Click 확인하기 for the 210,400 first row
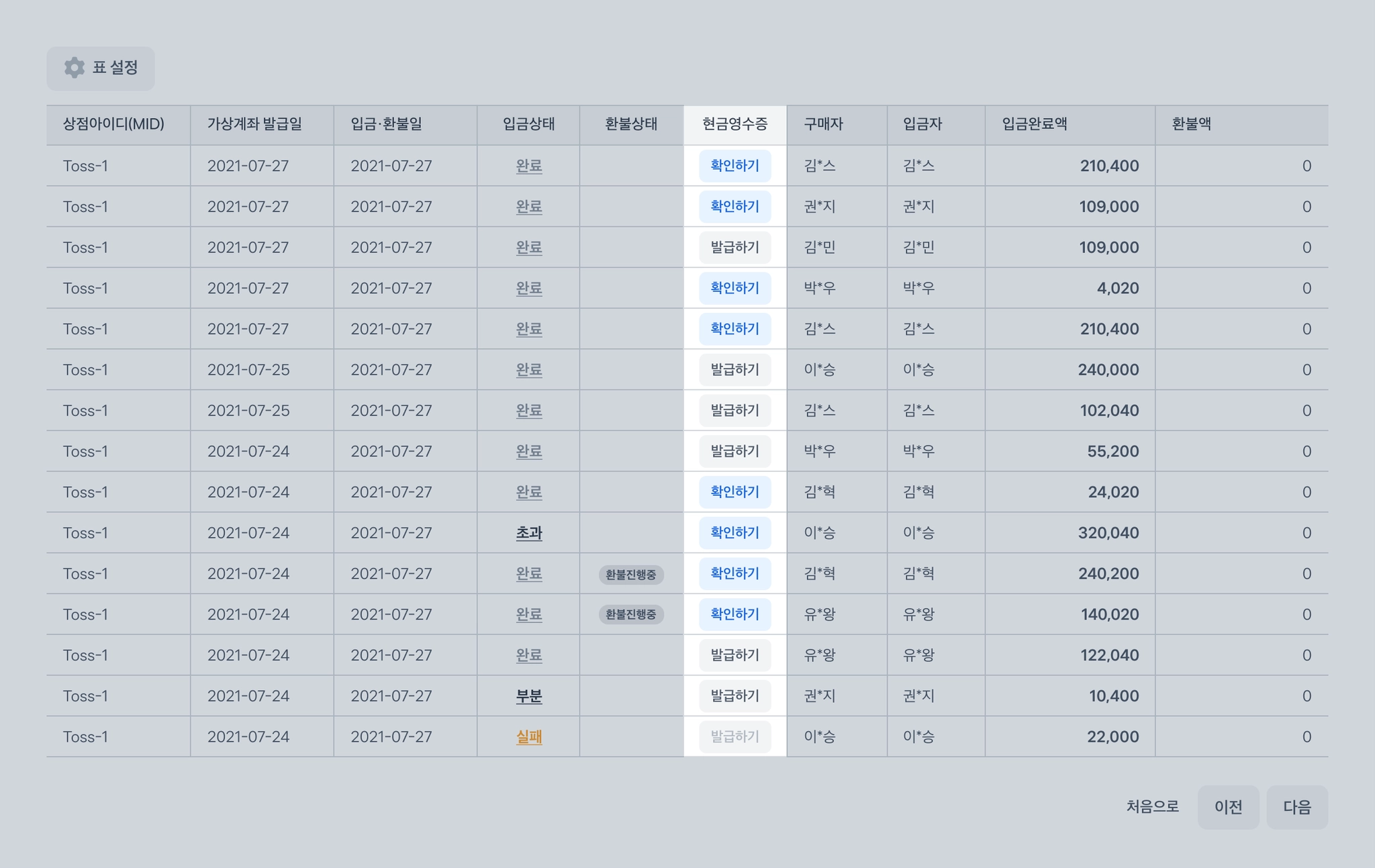 click(x=734, y=166)
